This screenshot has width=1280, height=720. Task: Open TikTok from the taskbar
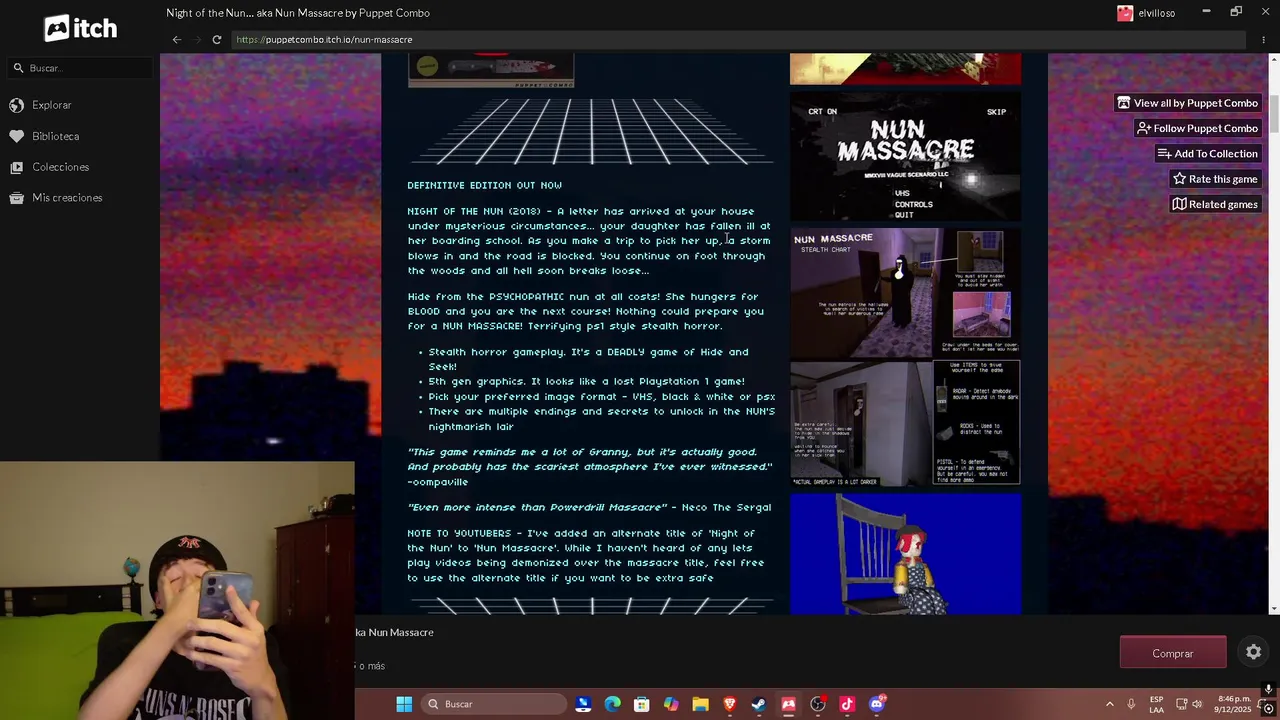(x=847, y=704)
